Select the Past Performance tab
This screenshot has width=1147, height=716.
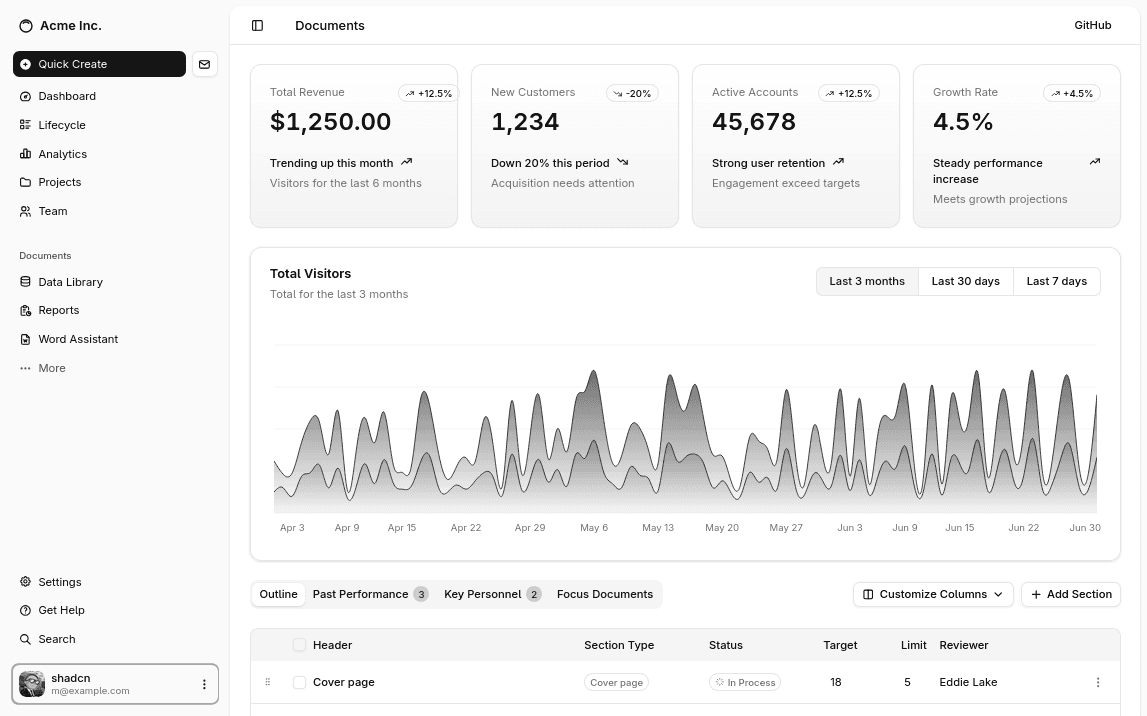pos(361,594)
